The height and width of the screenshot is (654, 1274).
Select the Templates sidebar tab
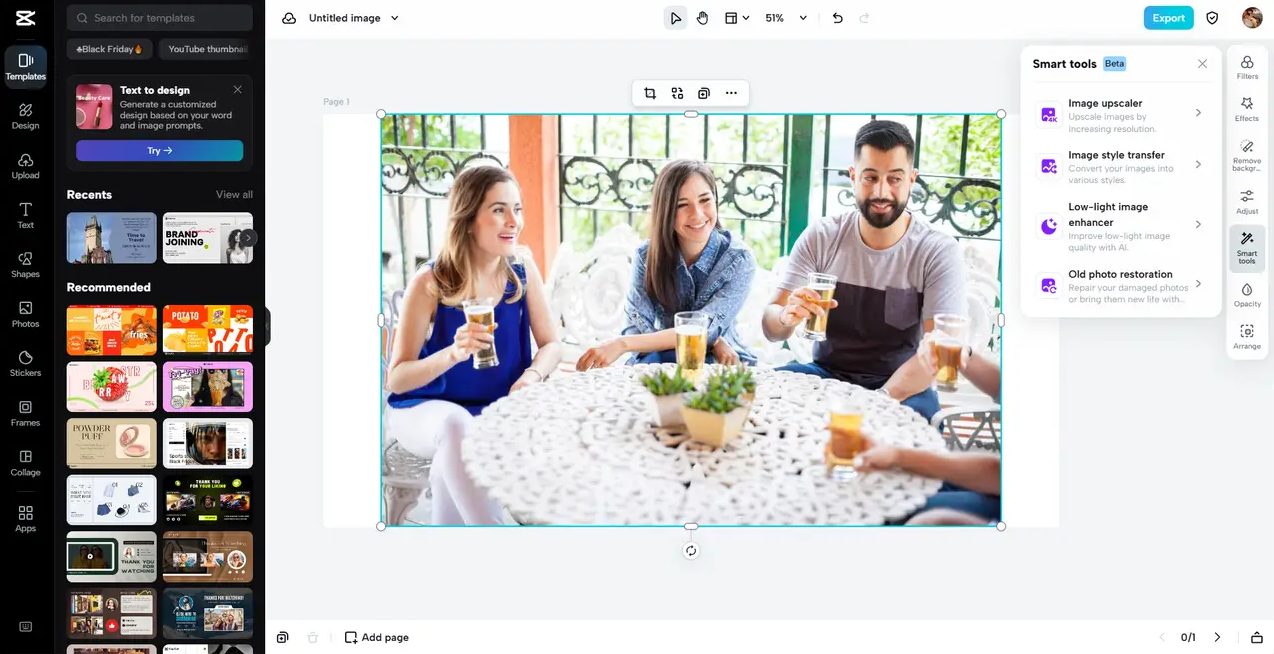click(25, 67)
